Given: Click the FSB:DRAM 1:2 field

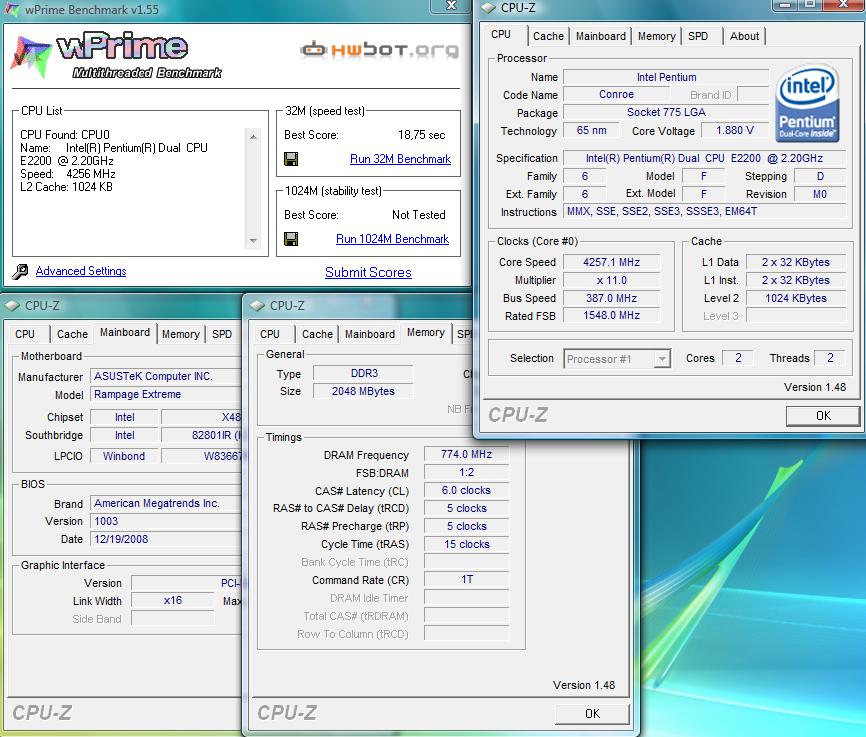Looking at the screenshot, I should pyautogui.click(x=466, y=472).
